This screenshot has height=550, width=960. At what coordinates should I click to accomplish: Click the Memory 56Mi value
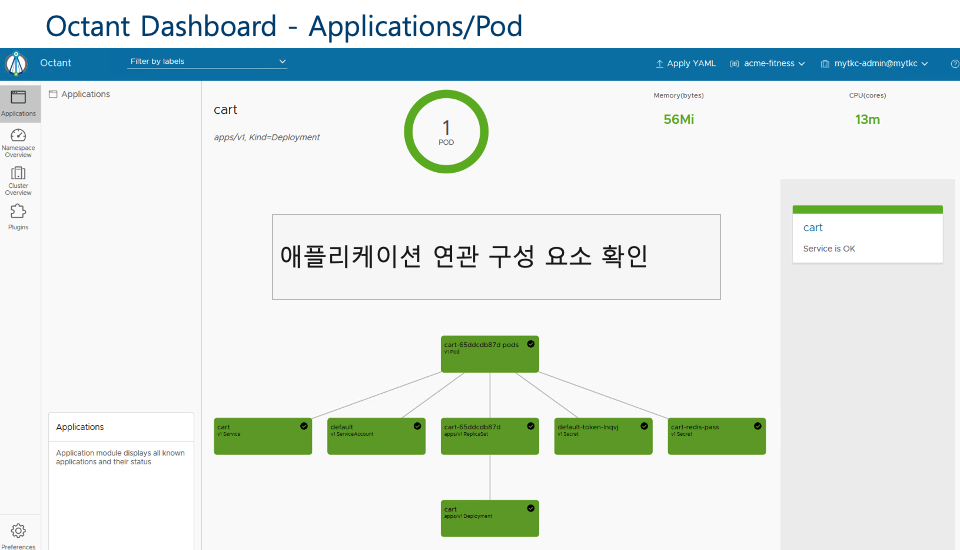click(x=678, y=119)
